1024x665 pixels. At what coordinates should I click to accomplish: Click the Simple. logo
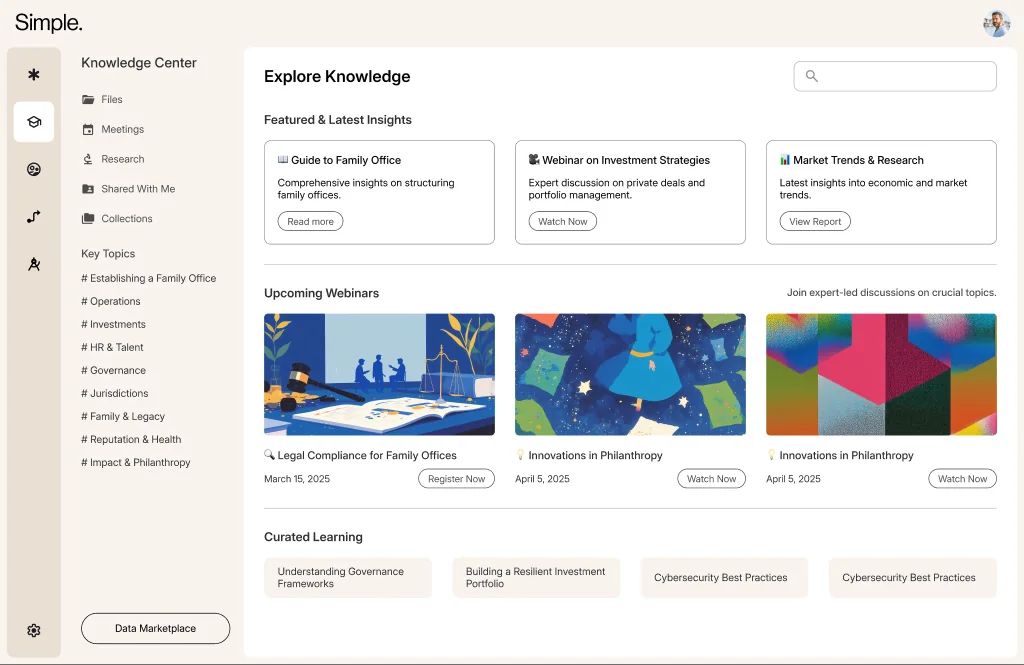pyautogui.click(x=48, y=22)
